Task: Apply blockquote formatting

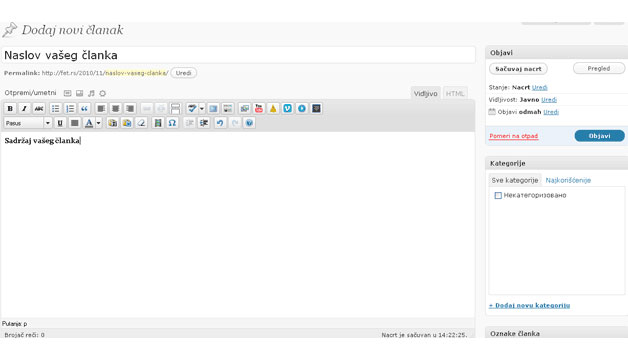Action: 84,109
